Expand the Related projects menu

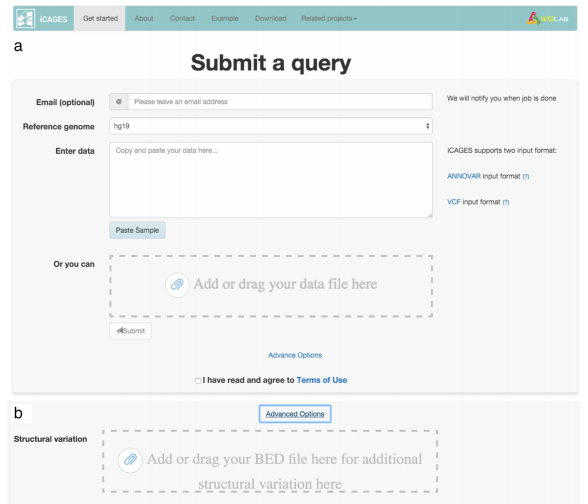coord(329,18)
